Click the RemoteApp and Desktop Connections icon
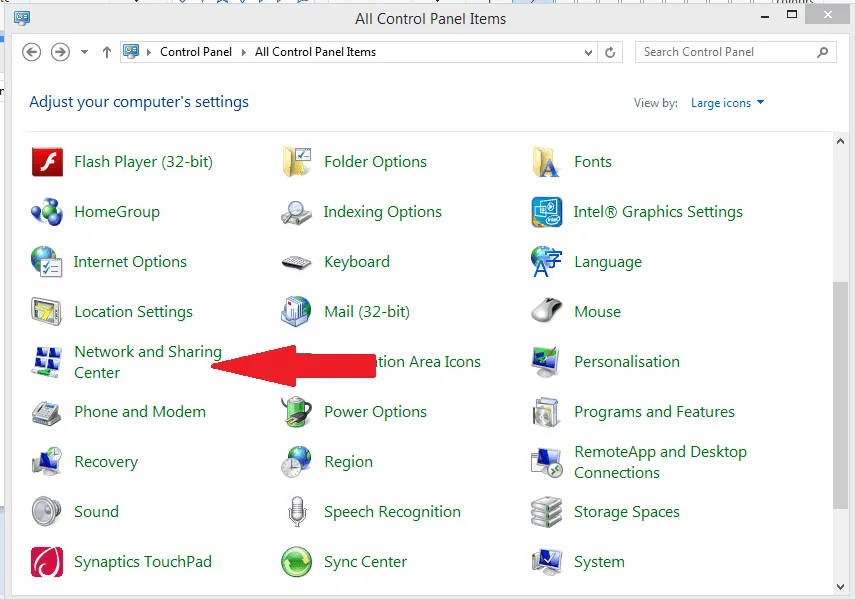Image resolution: width=855 pixels, height=599 pixels. click(x=546, y=462)
